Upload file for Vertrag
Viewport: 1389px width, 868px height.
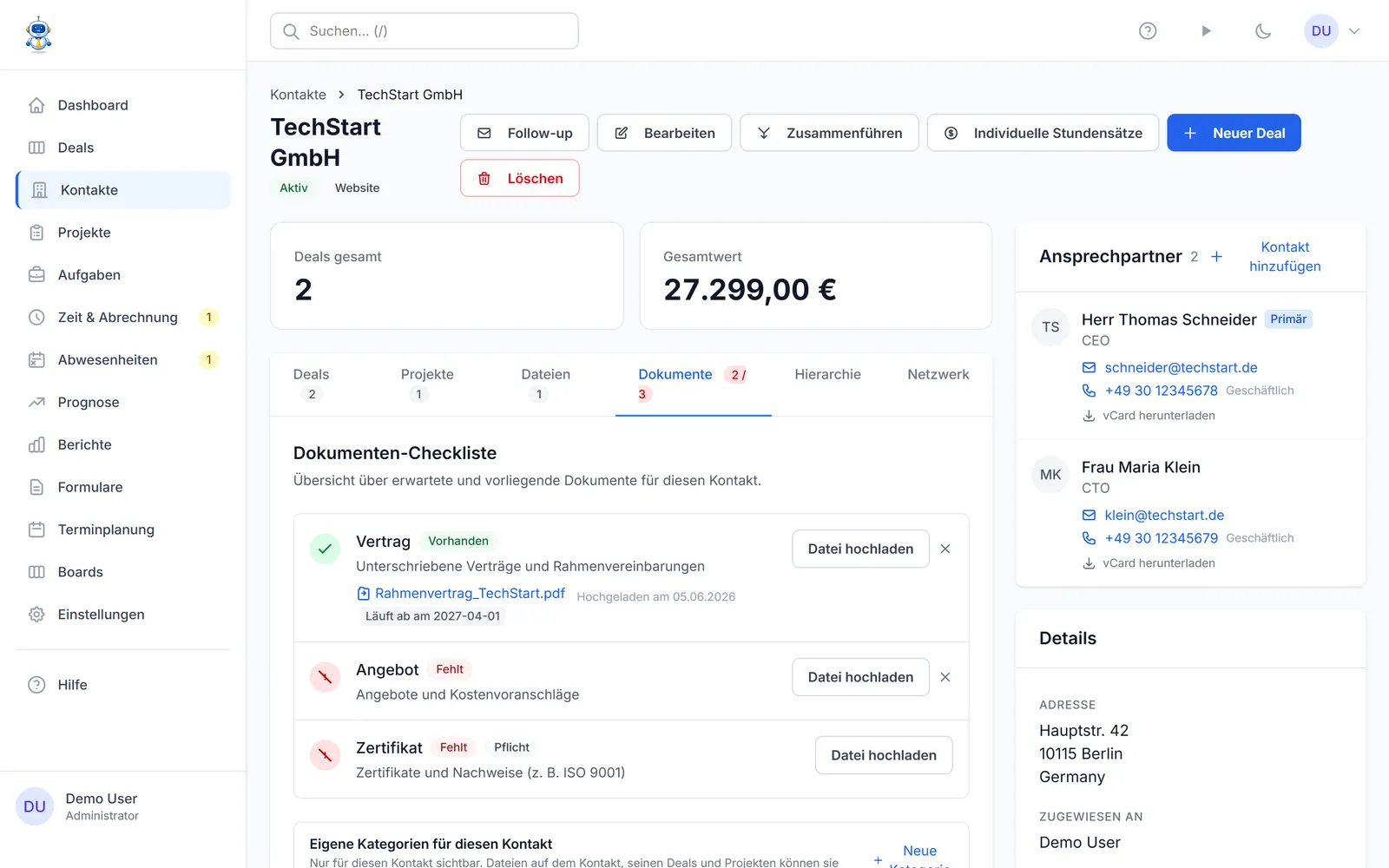point(860,549)
